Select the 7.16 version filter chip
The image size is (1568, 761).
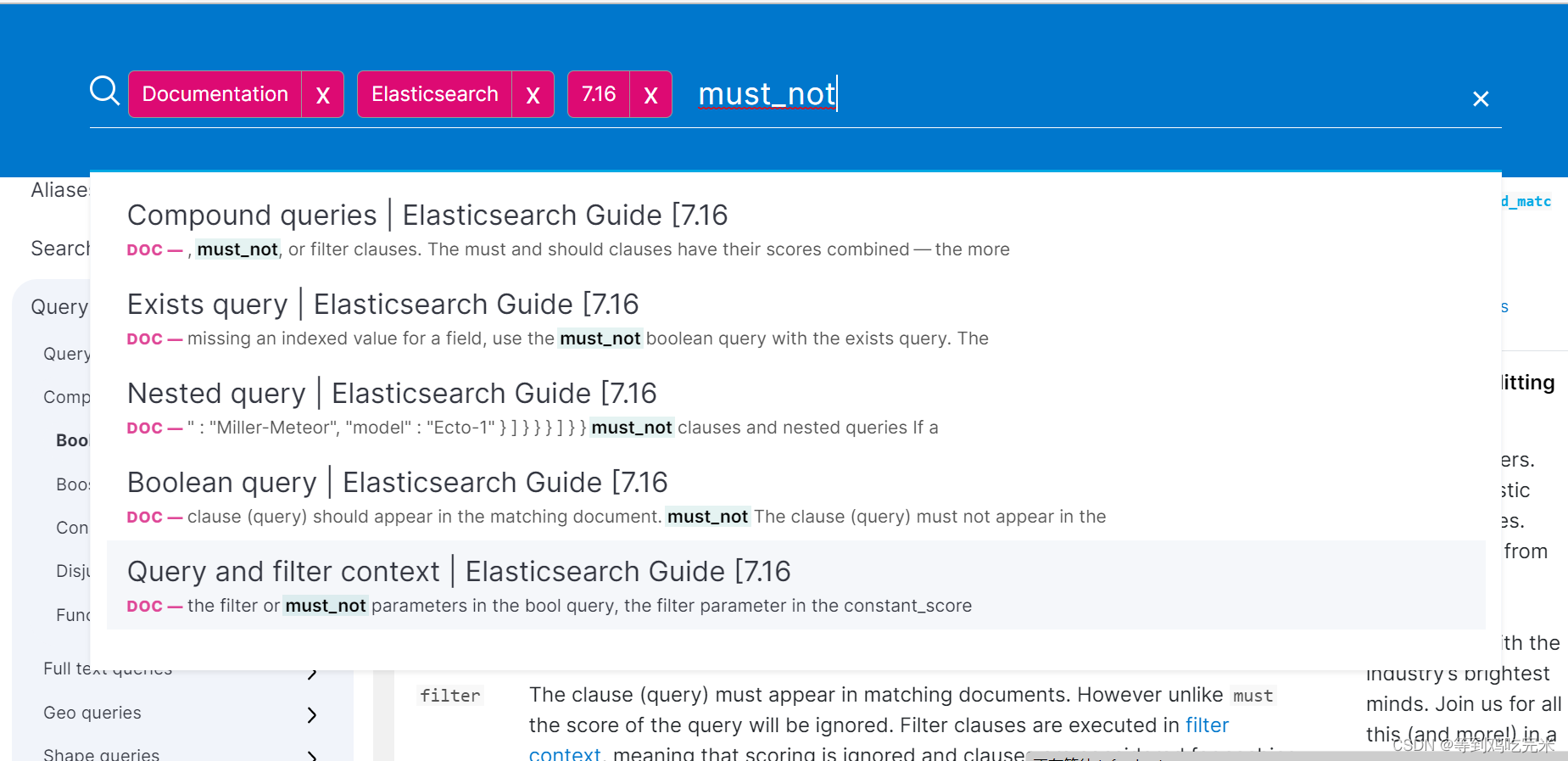pyautogui.click(x=599, y=94)
